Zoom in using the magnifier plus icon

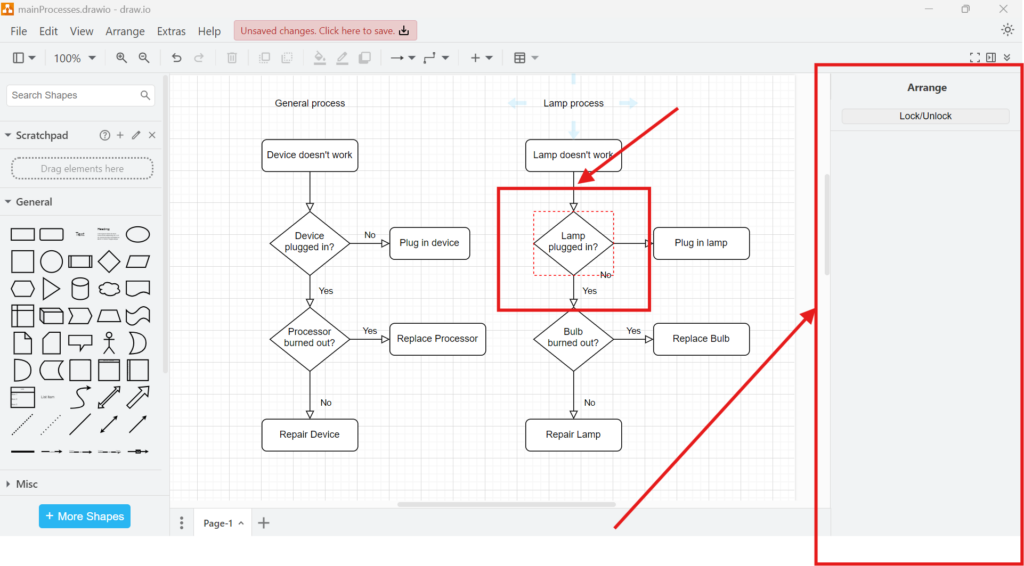pos(121,57)
